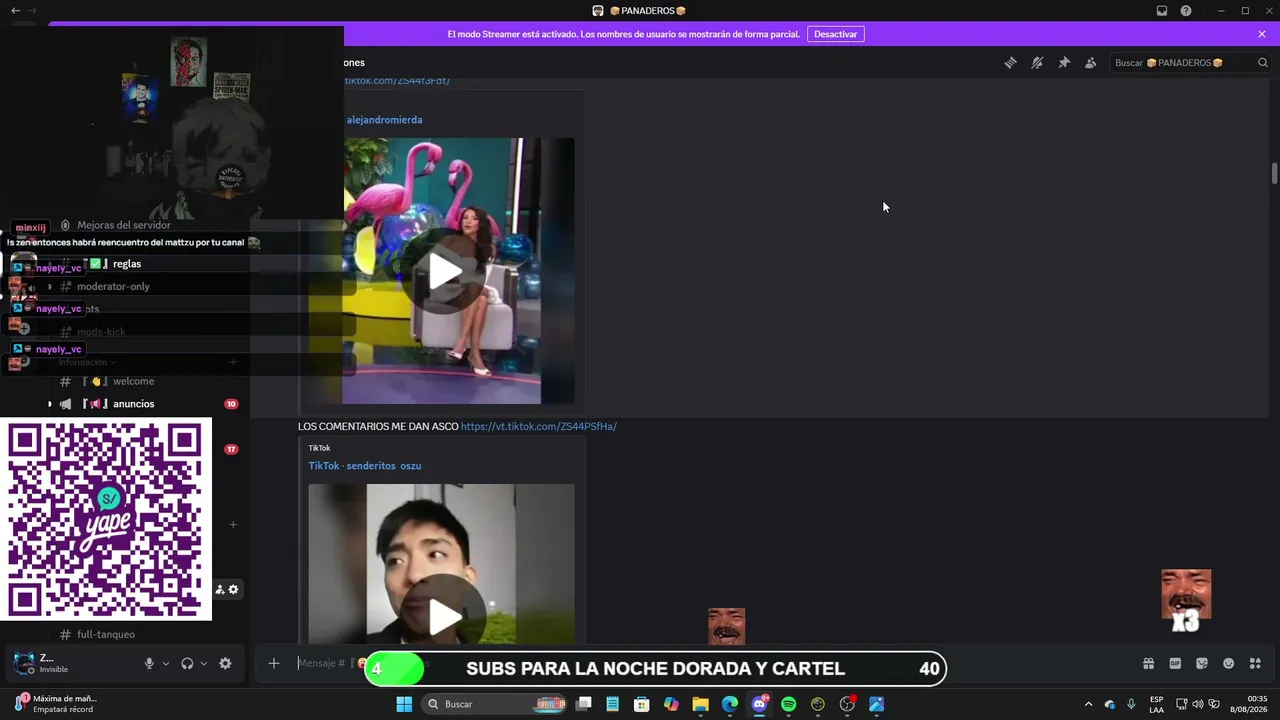Select the reglas channel
The height and width of the screenshot is (720, 1280).
click(x=127, y=264)
